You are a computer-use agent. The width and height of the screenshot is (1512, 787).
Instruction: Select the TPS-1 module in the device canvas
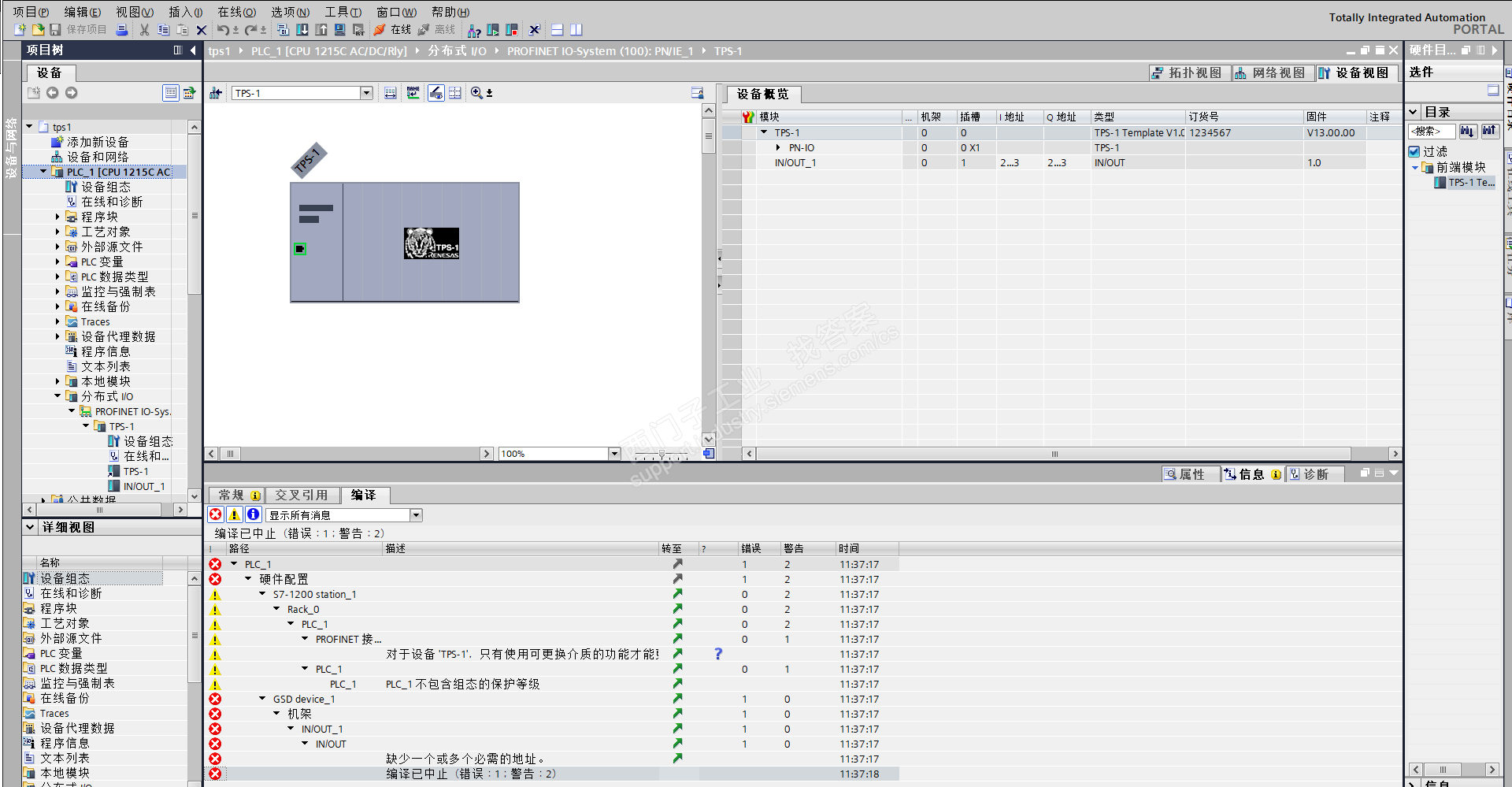pos(405,243)
